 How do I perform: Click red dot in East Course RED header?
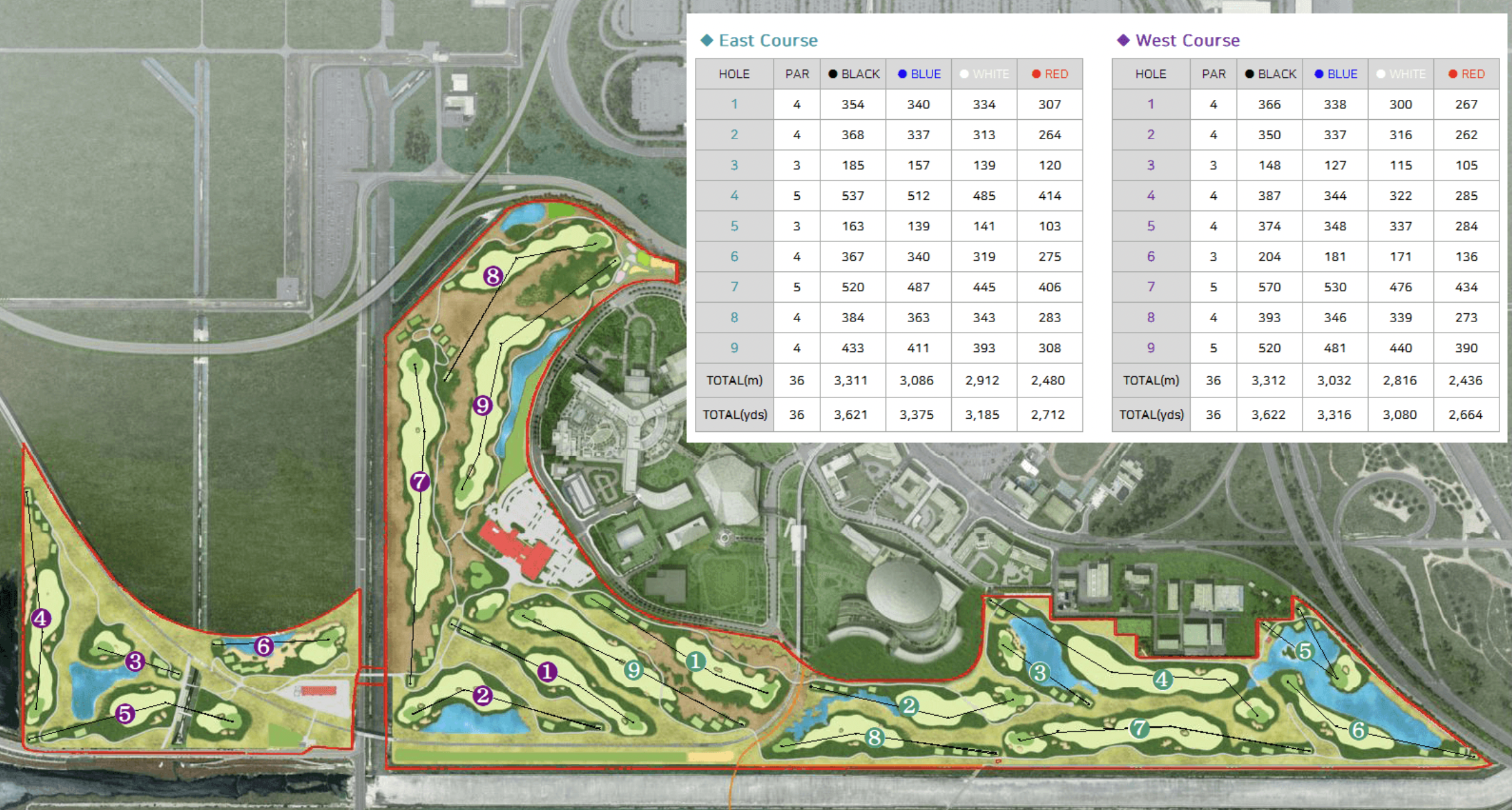click(1036, 74)
